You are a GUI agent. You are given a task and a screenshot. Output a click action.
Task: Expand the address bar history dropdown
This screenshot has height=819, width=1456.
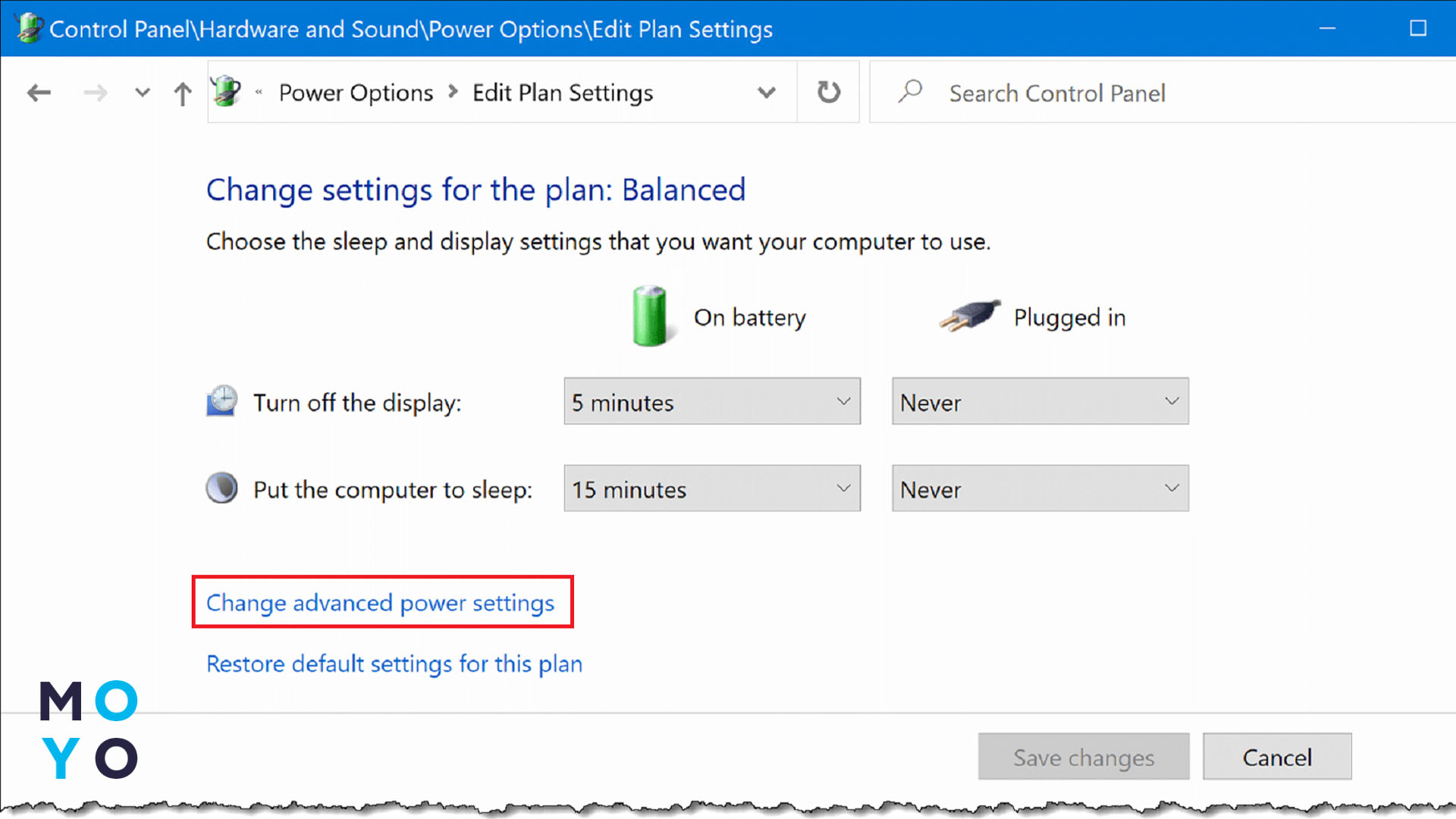[766, 93]
